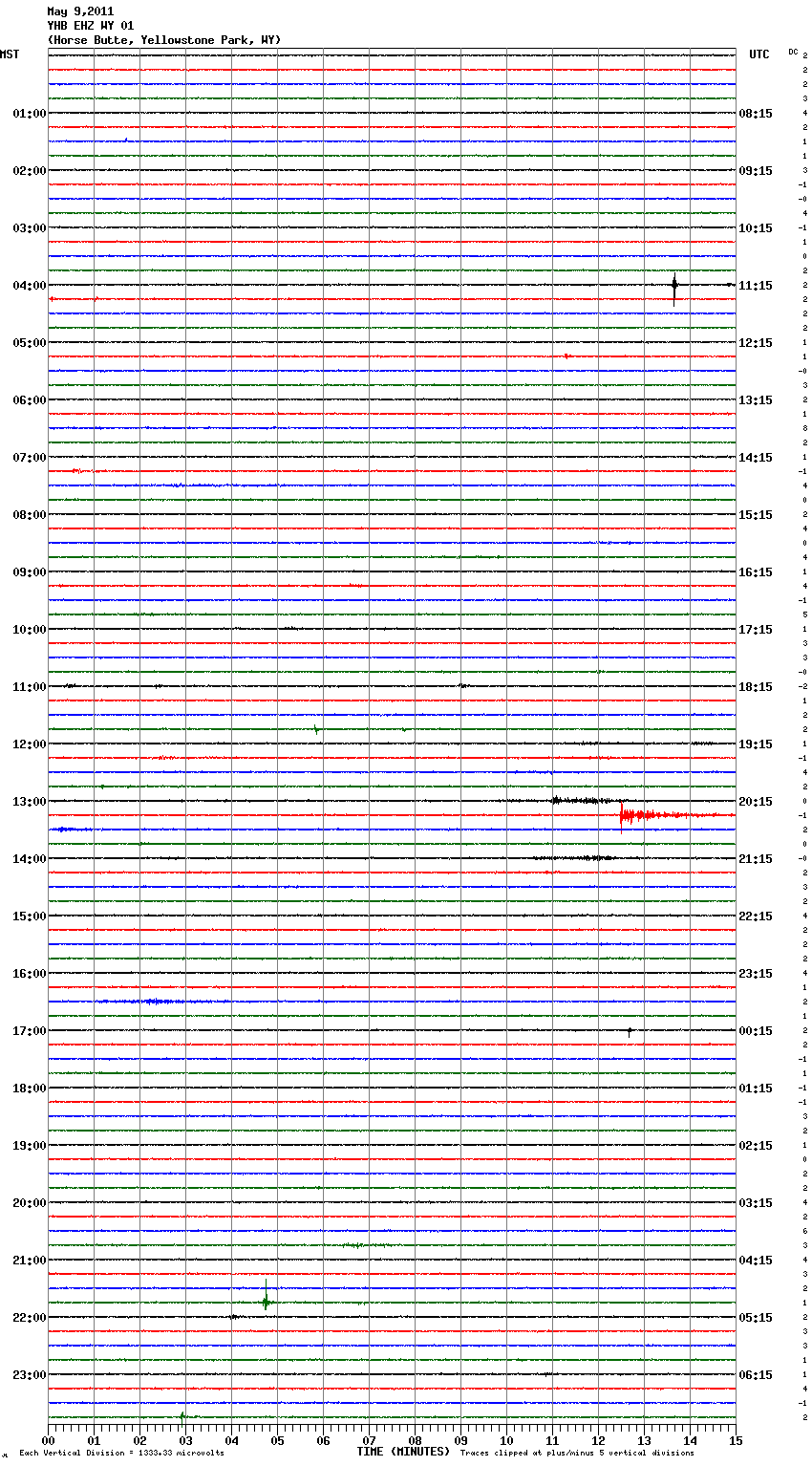Image resolution: width=812 pixels, height=1466 pixels.
Task: Click the "UTC" timezone header
Action: point(759,54)
